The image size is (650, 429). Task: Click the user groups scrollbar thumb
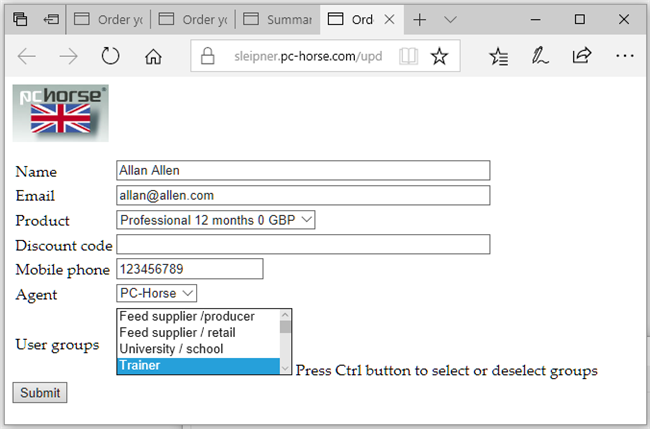pos(285,327)
